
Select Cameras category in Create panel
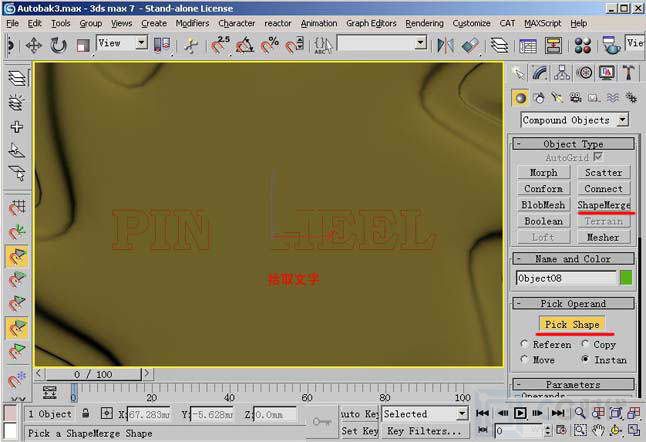tap(576, 98)
